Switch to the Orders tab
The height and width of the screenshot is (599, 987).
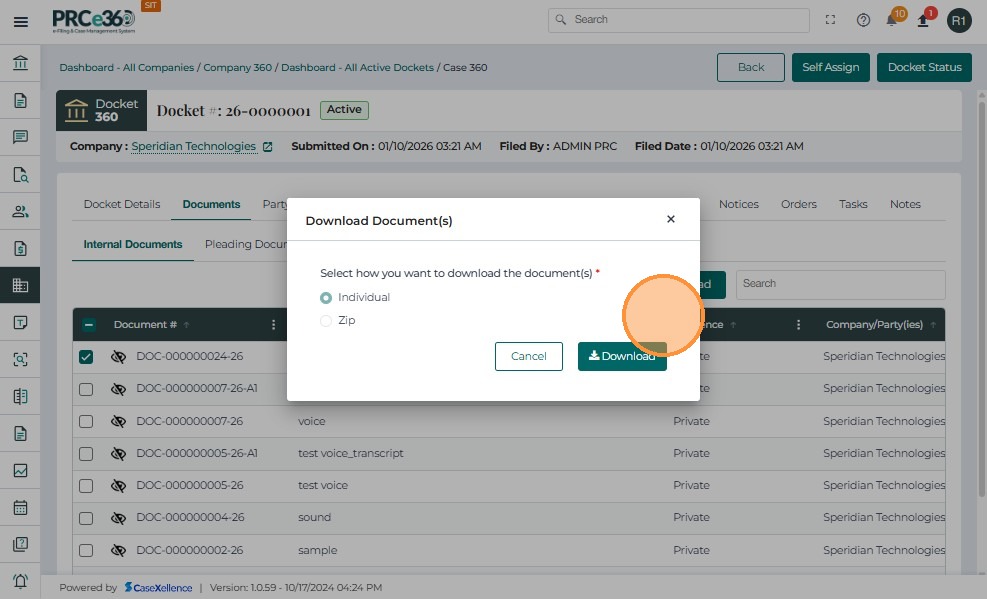799,204
